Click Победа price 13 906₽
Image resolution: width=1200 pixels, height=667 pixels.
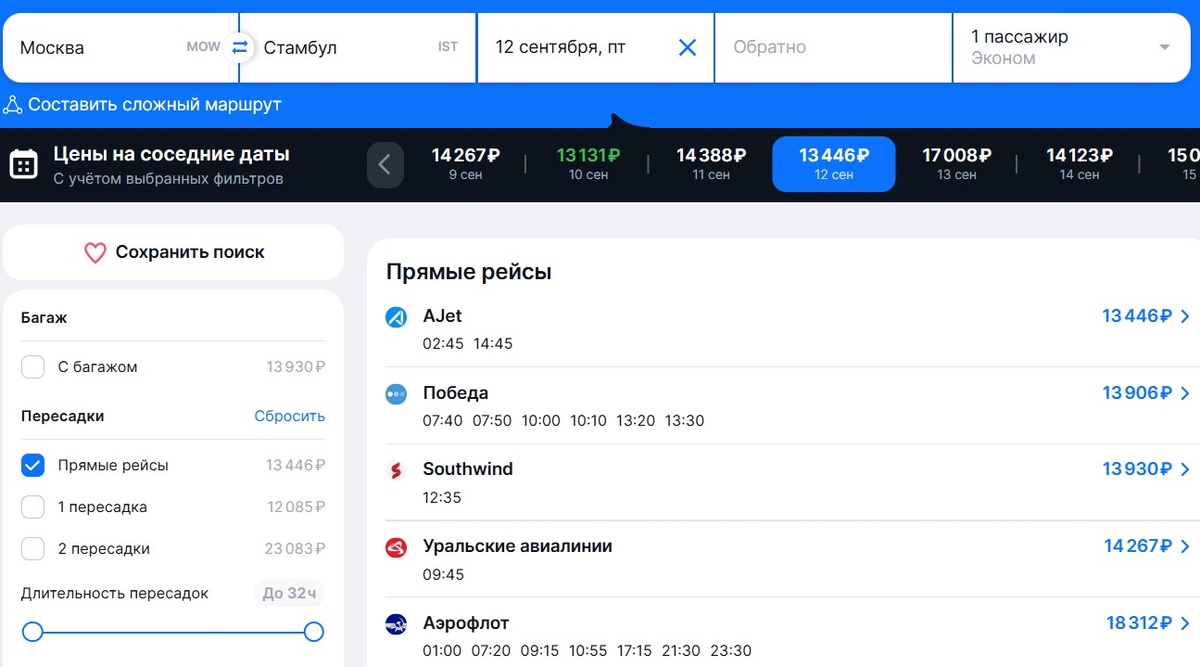(x=1137, y=393)
